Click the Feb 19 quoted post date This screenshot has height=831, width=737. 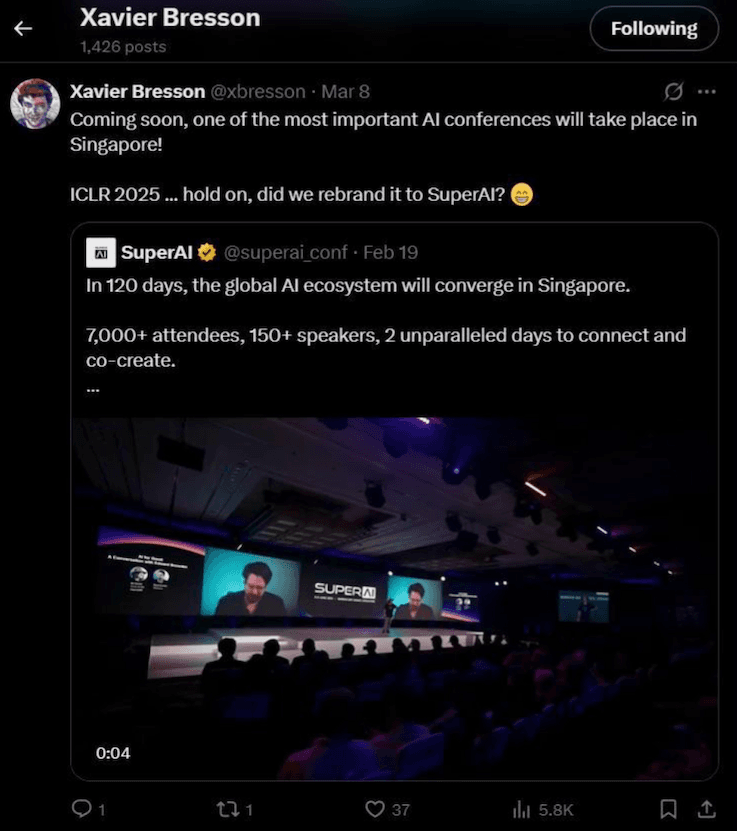390,253
